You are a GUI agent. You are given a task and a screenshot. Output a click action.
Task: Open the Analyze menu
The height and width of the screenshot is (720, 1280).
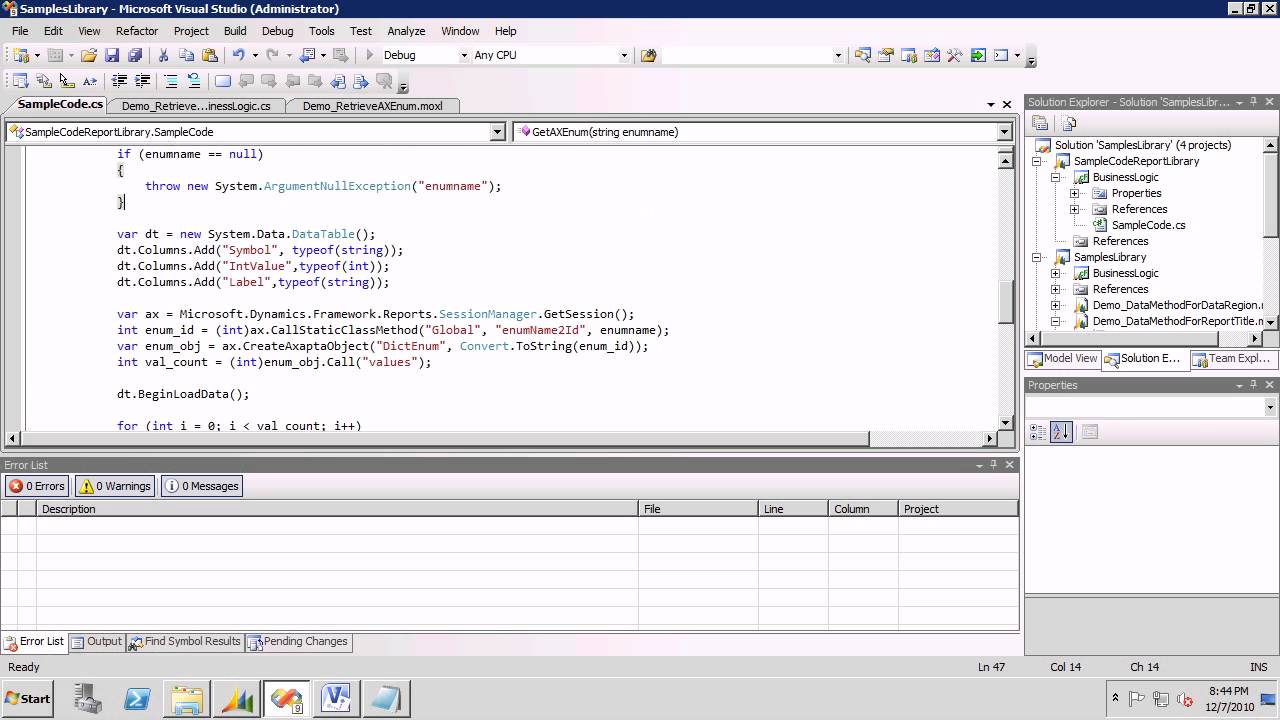406,31
